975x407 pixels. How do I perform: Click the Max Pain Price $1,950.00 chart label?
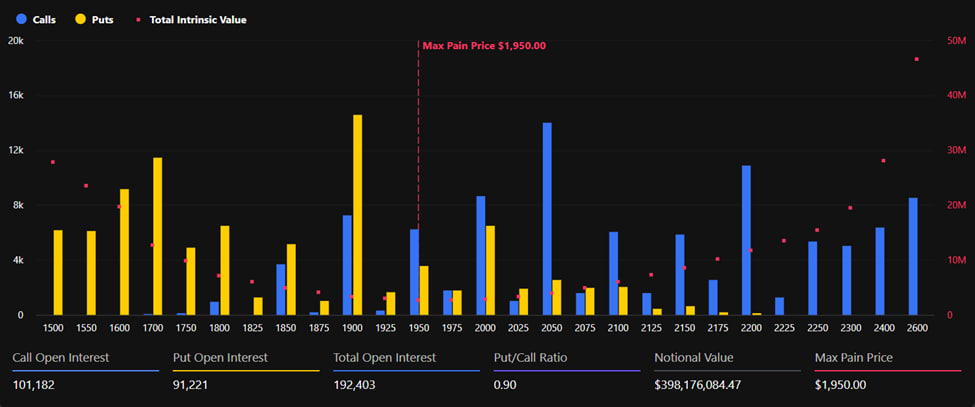(484, 46)
